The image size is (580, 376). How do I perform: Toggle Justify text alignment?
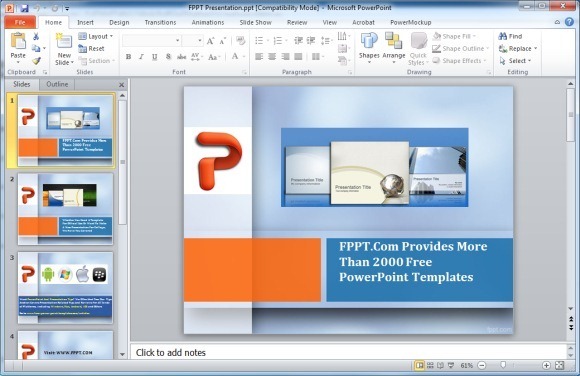click(x=298, y=57)
